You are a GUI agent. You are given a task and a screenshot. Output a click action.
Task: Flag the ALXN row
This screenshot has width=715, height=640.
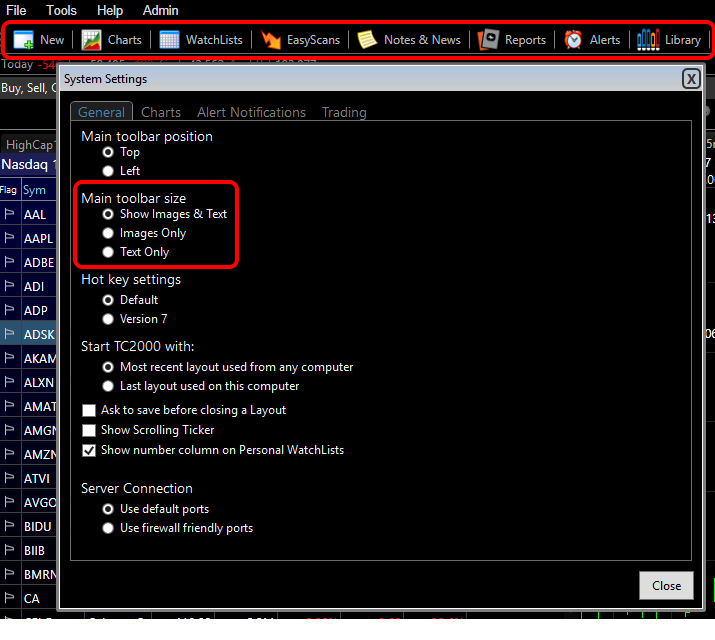click(x=10, y=382)
